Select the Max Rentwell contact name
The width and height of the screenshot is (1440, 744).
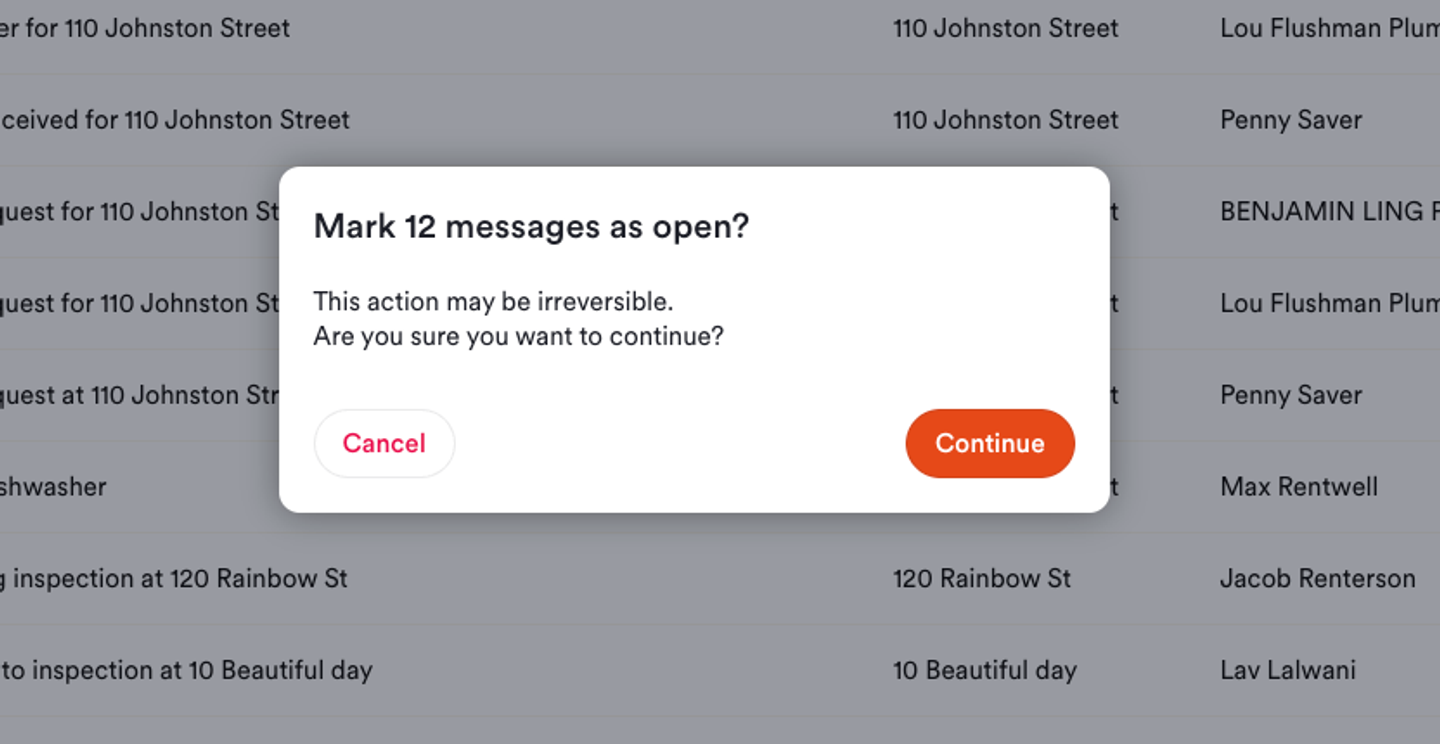[x=1299, y=487]
